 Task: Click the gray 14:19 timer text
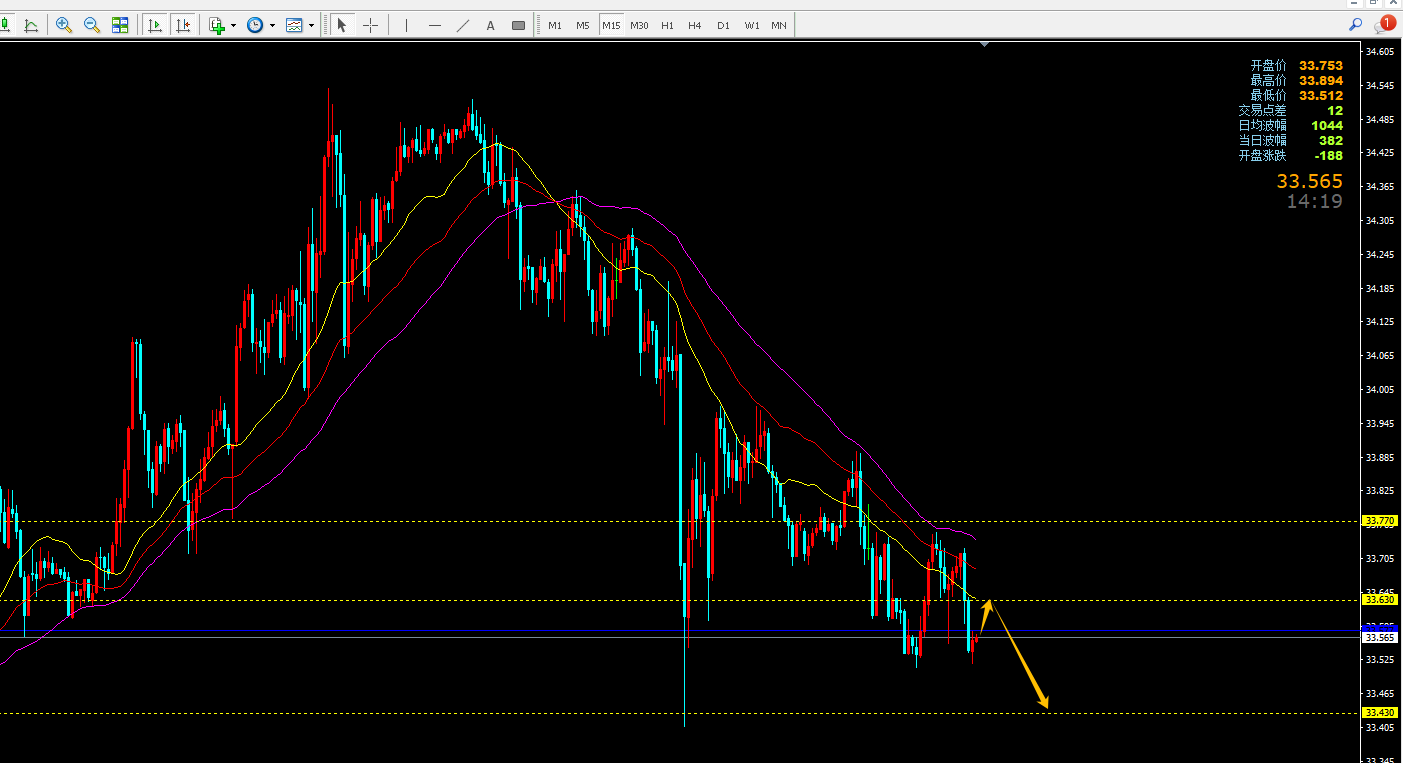click(x=1315, y=201)
